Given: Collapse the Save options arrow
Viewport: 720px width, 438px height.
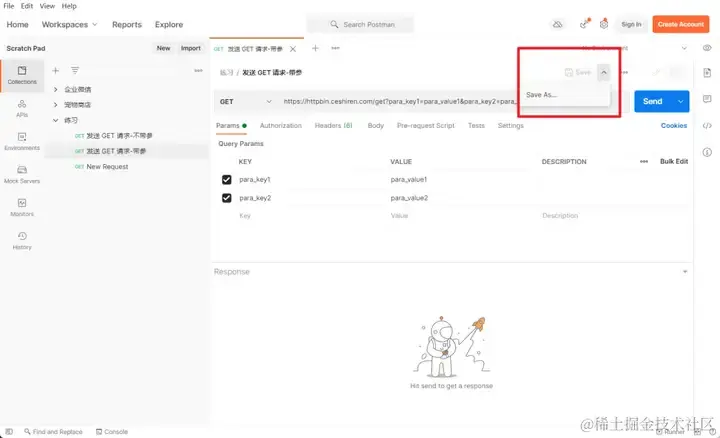Looking at the screenshot, I should pos(604,73).
